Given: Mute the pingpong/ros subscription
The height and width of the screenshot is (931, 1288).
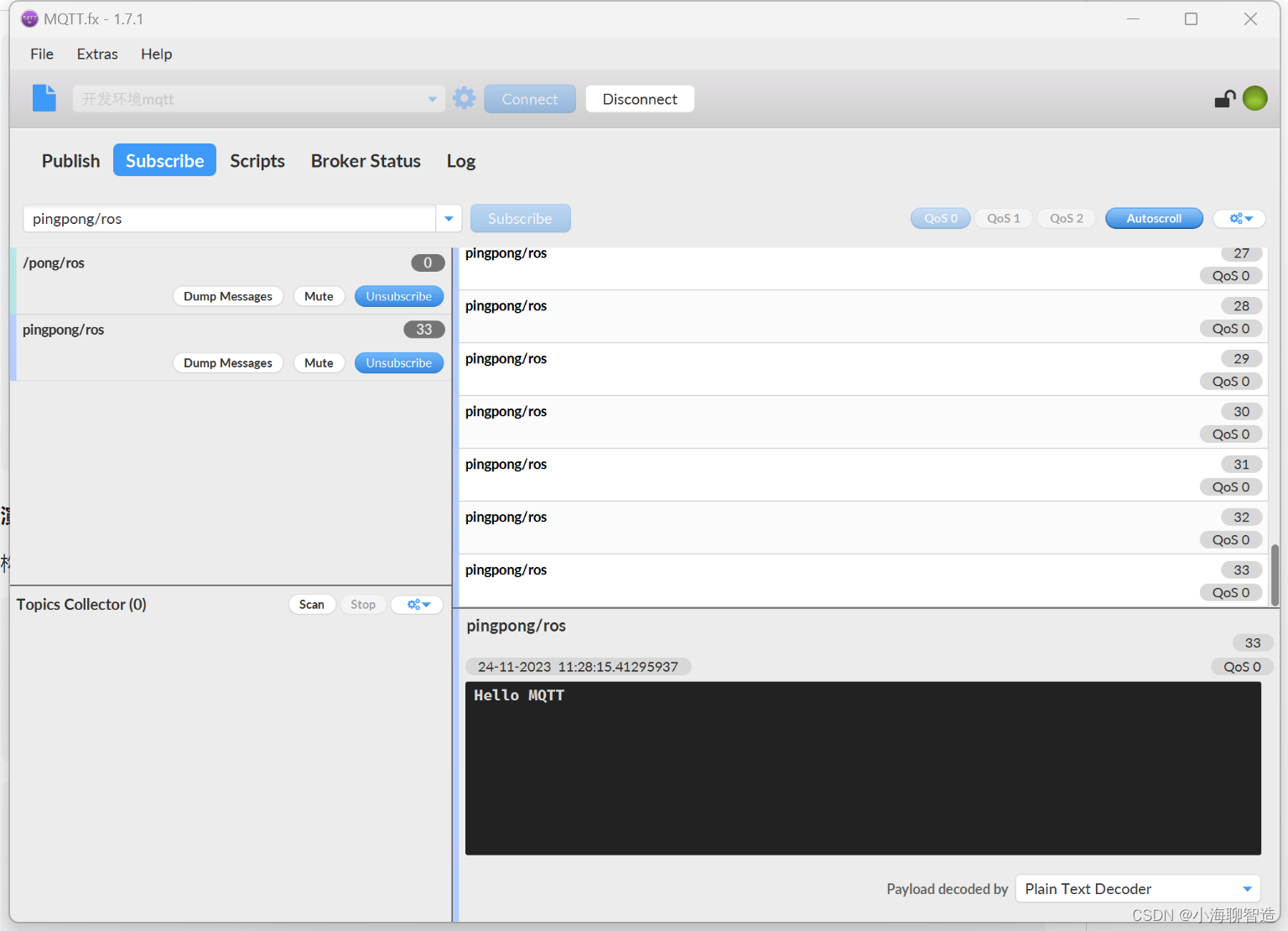Looking at the screenshot, I should point(319,362).
